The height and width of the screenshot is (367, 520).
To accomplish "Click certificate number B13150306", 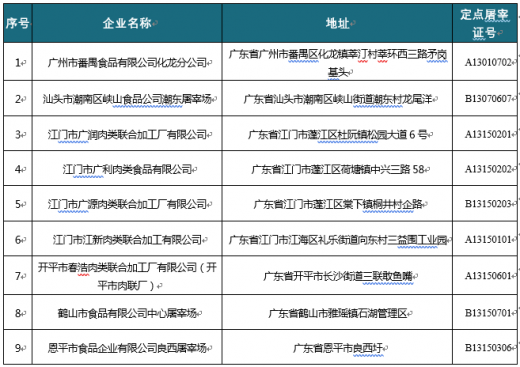I will tap(488, 348).
